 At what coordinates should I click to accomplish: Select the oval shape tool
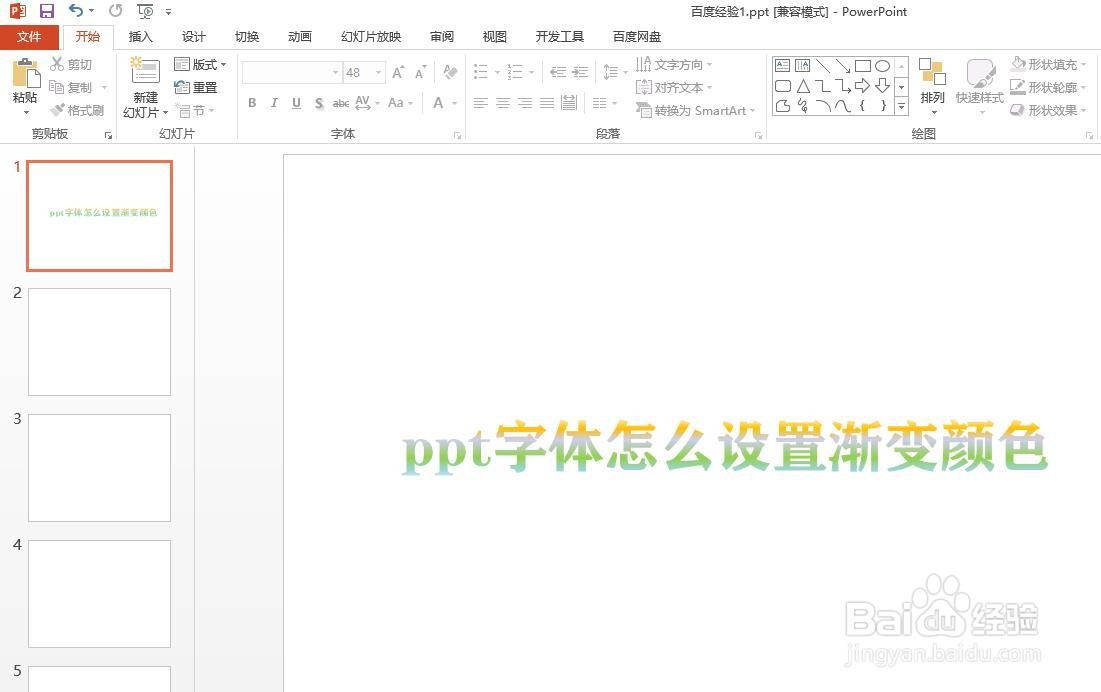pyautogui.click(x=882, y=66)
